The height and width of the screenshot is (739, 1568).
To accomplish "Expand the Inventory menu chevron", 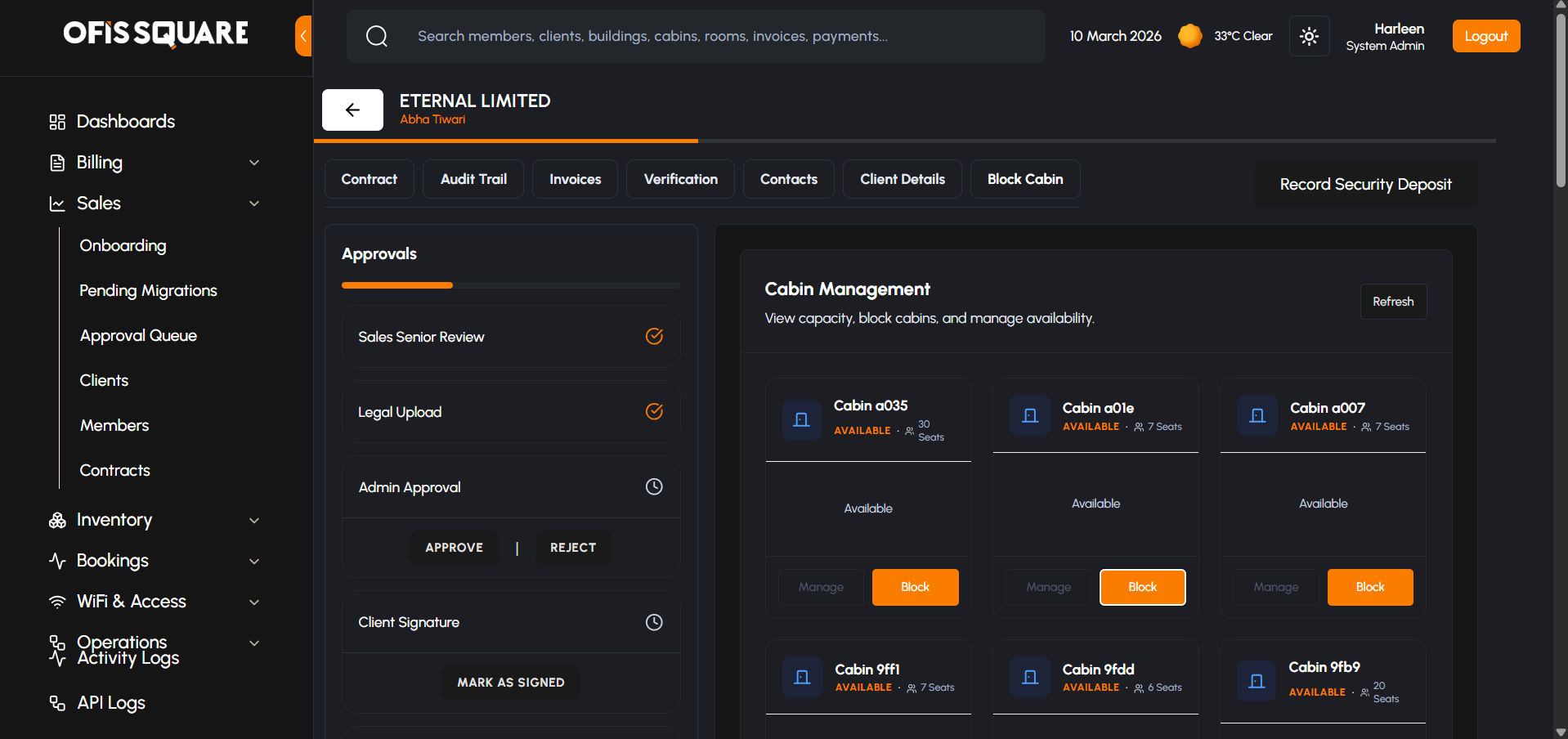I will pos(254,521).
